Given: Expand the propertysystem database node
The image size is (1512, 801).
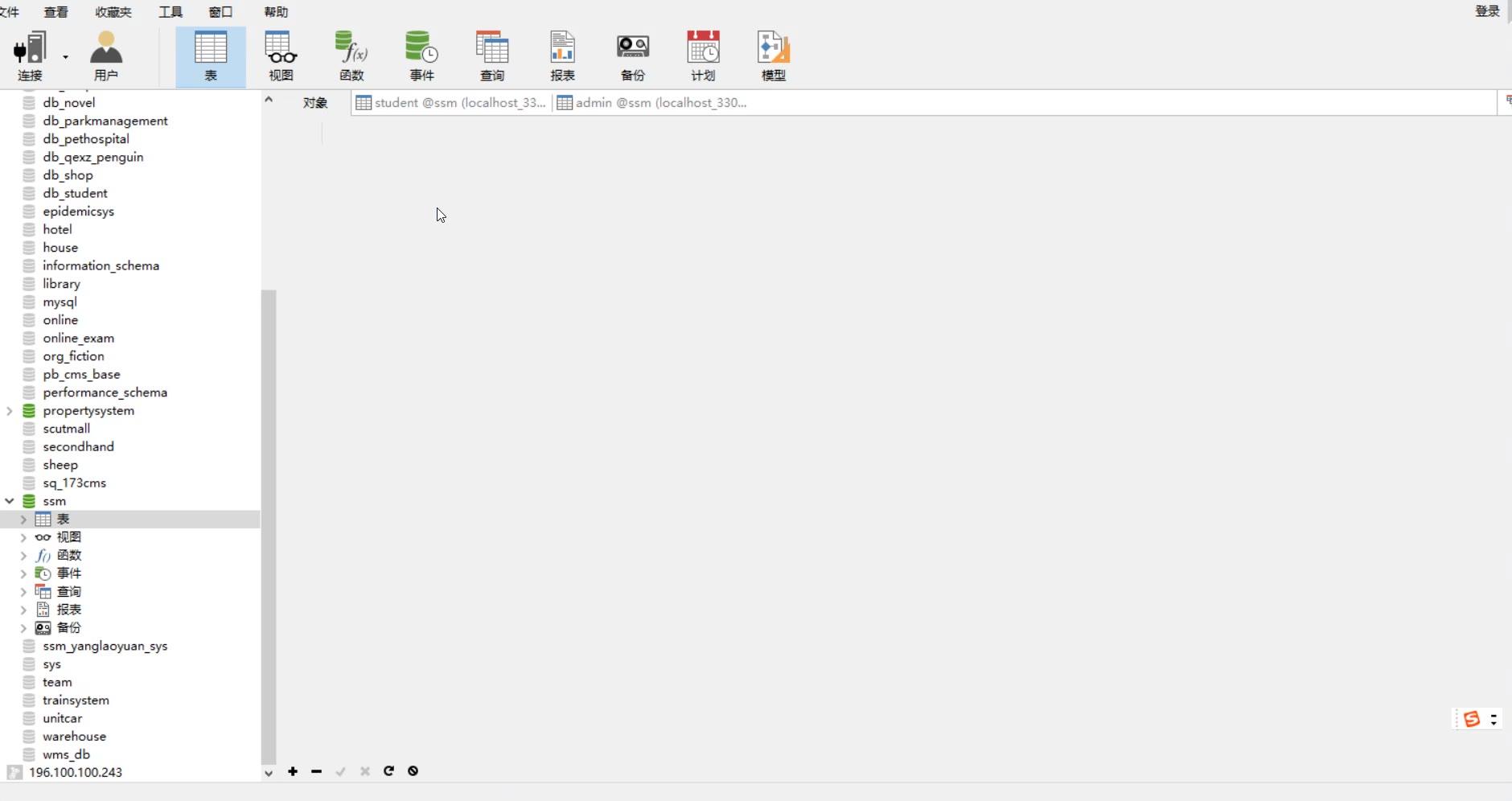Looking at the screenshot, I should tap(10, 411).
